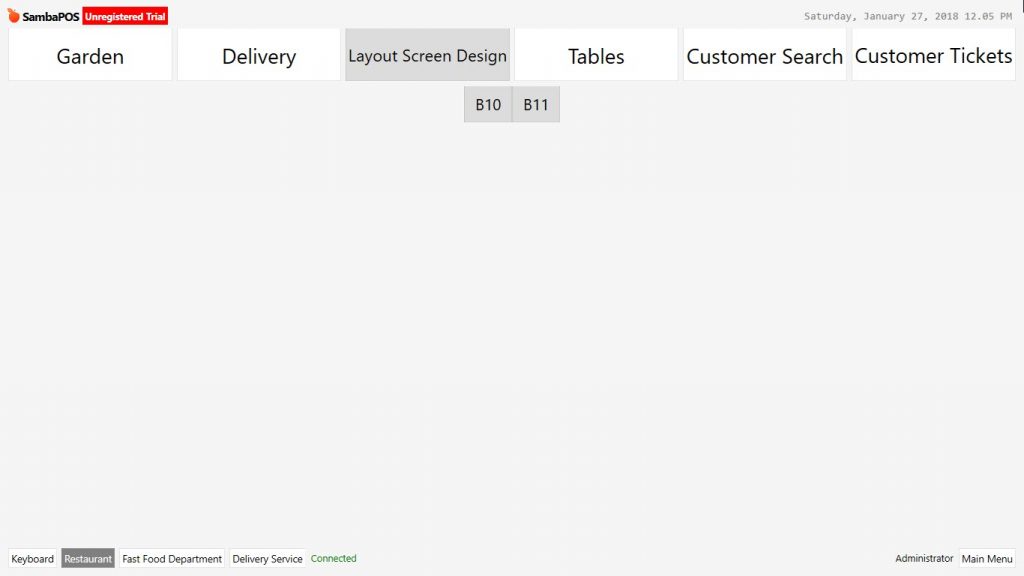1024x576 pixels.
Task: Open the on-screen Keyboard
Action: 33,558
